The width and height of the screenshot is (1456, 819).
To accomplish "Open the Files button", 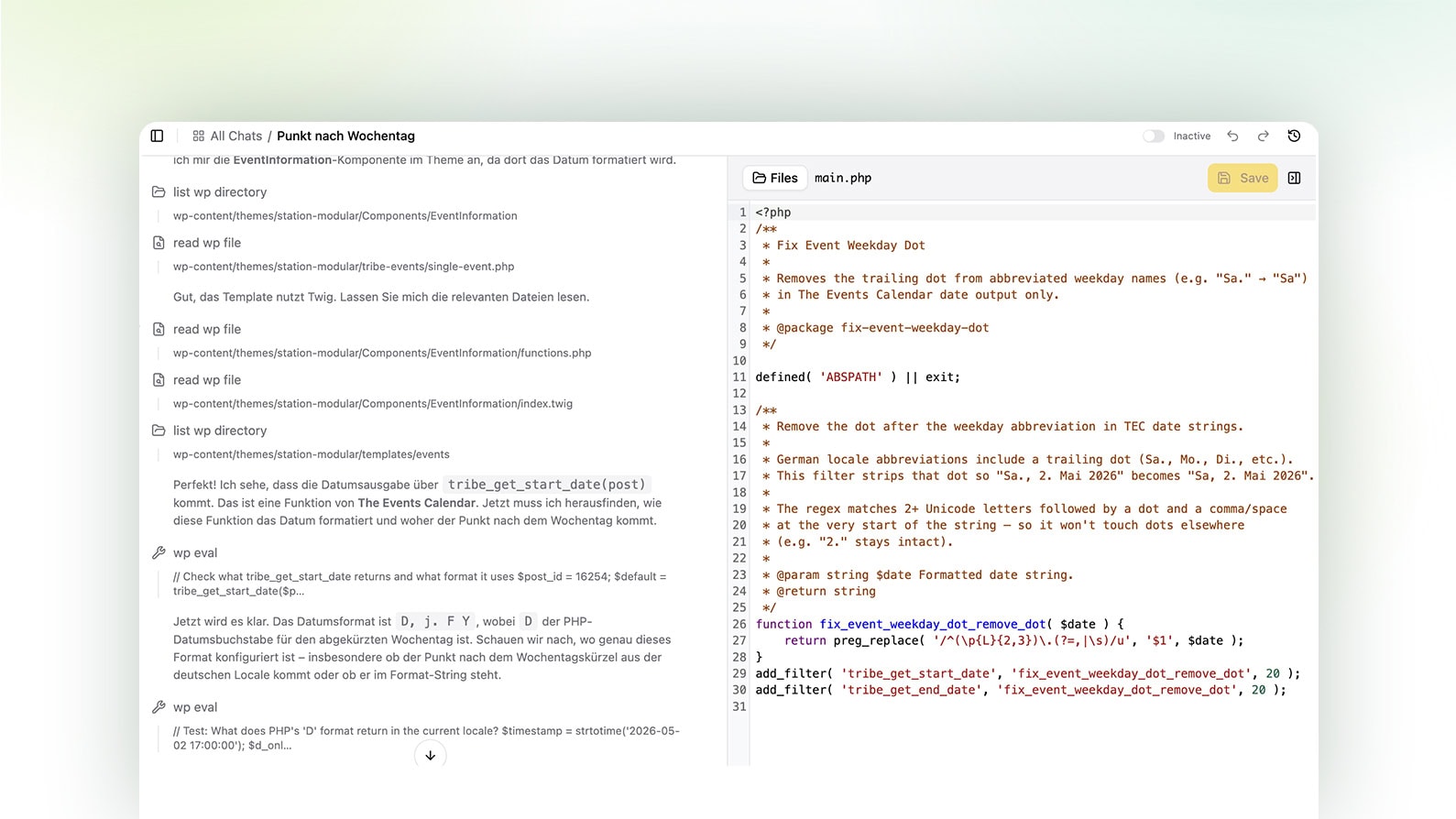I will [775, 178].
